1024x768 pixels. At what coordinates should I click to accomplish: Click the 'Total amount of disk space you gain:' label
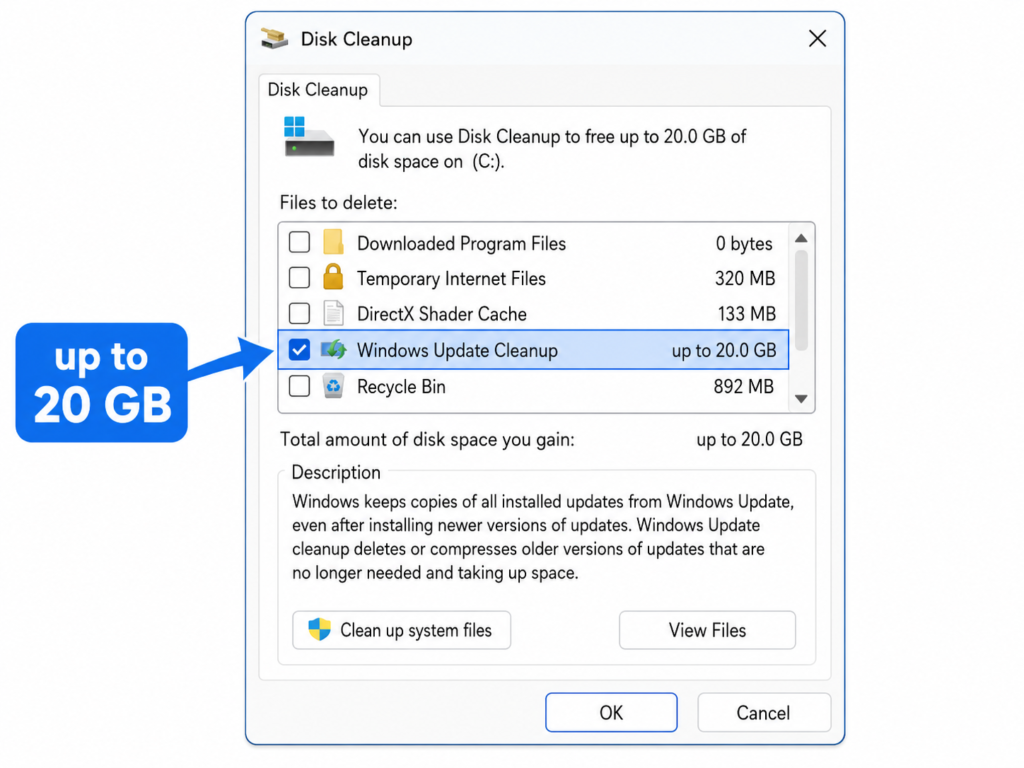427,440
